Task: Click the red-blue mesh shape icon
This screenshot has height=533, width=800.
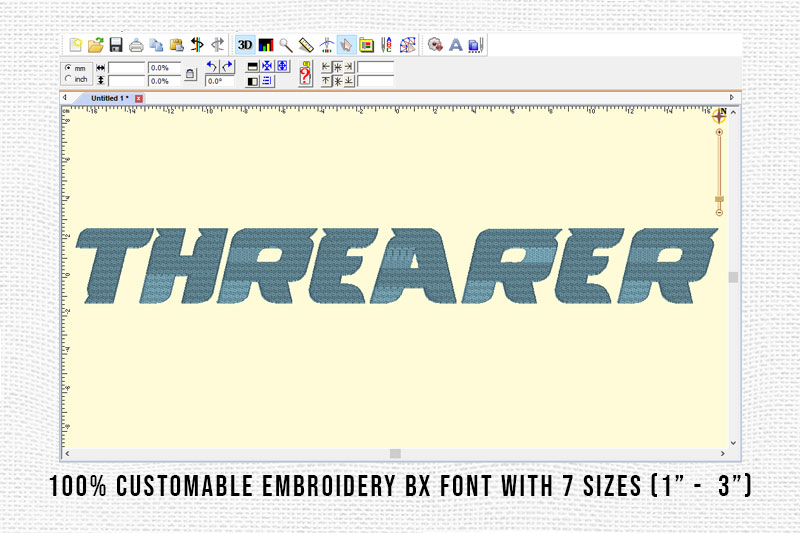Action: pyautogui.click(x=407, y=45)
